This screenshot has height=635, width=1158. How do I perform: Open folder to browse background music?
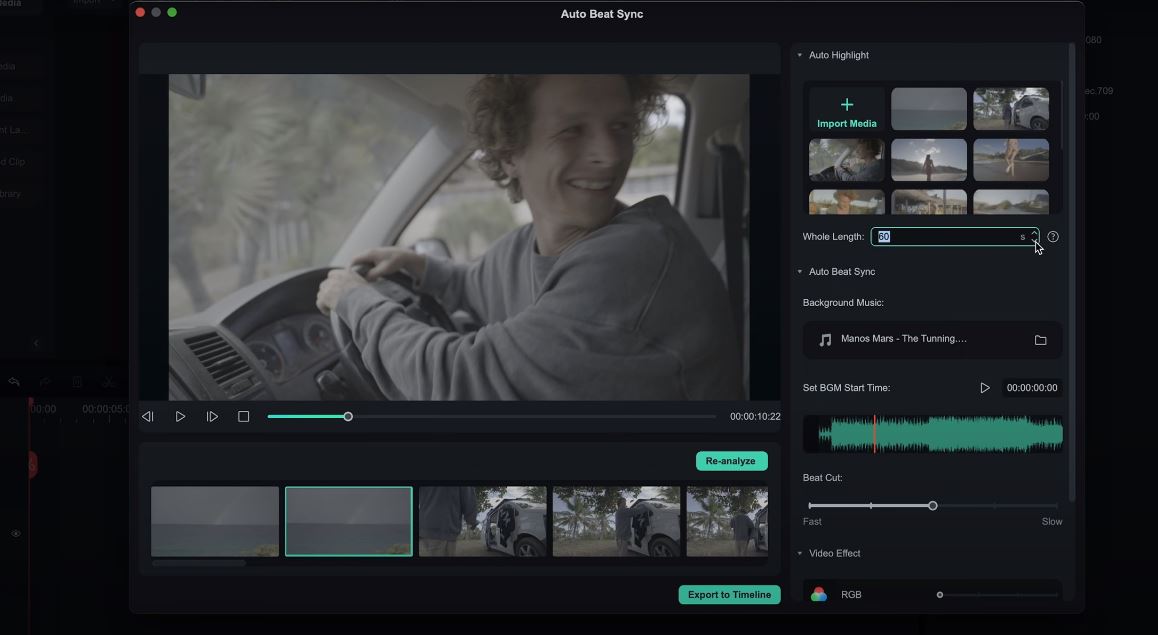[1041, 340]
